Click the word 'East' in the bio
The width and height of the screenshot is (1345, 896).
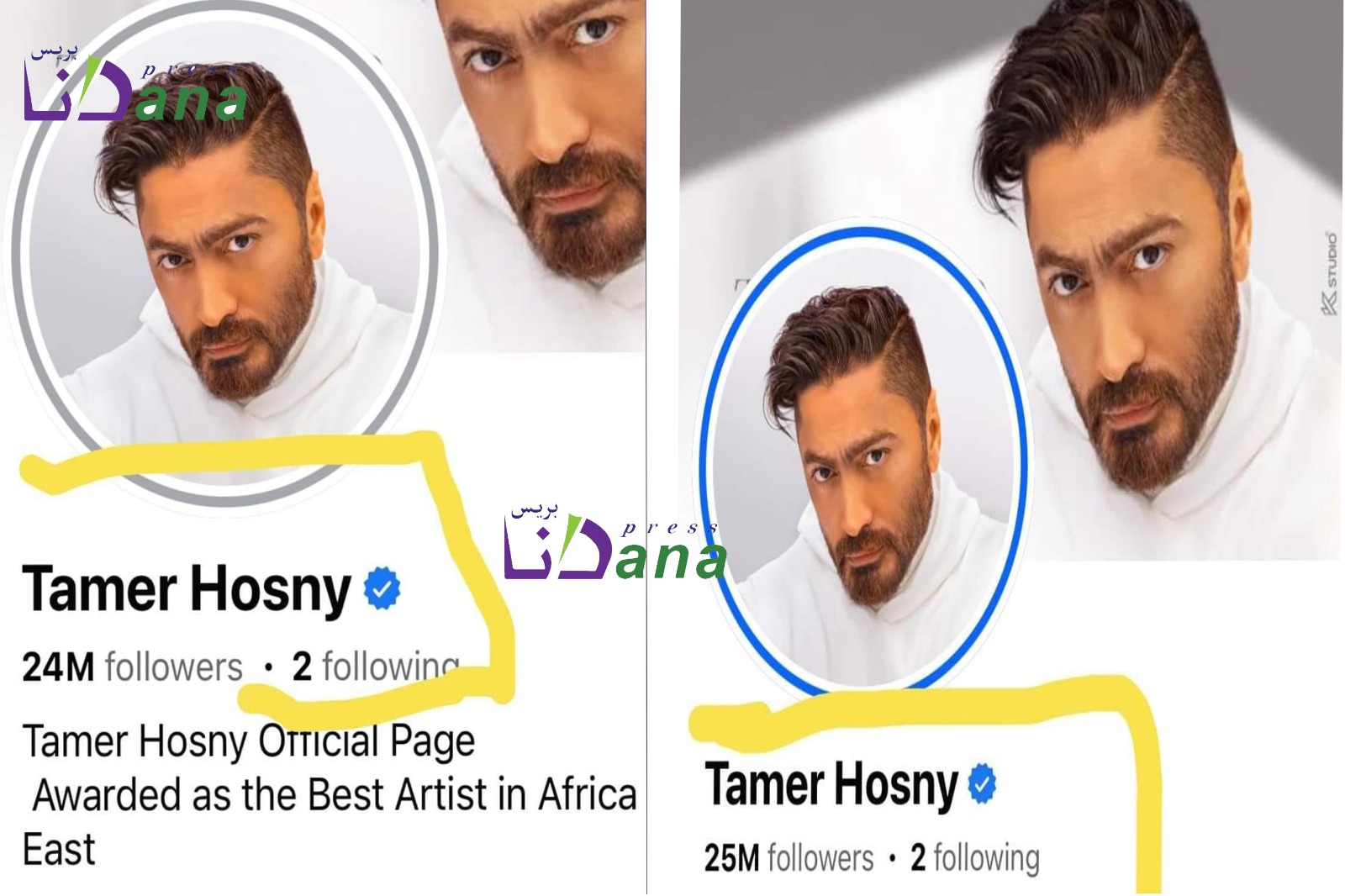59,850
